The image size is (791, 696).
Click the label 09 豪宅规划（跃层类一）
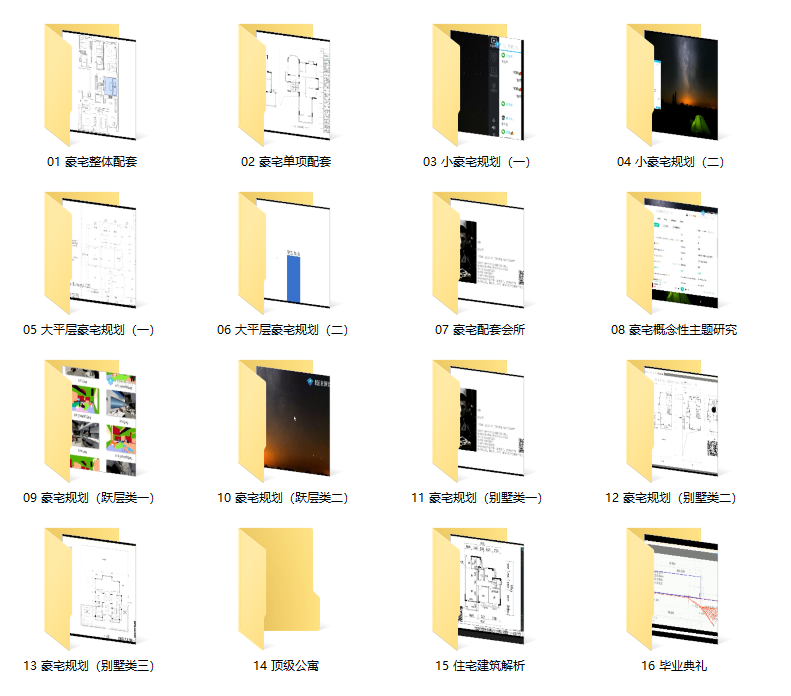click(89, 498)
